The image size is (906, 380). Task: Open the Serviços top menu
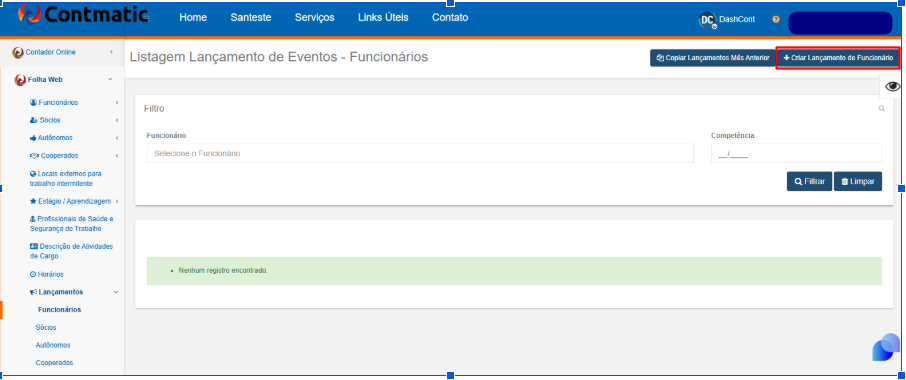click(x=314, y=17)
